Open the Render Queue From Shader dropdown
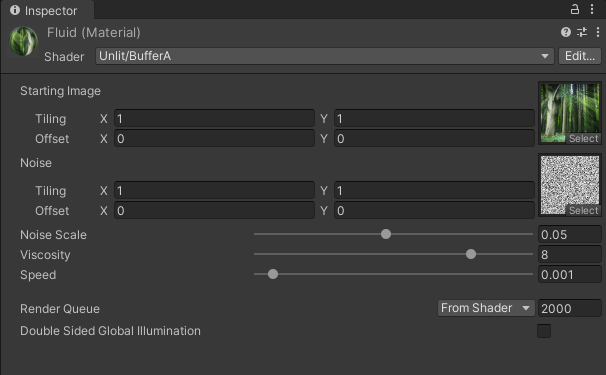Screen dimensions: 606x375 486,308
